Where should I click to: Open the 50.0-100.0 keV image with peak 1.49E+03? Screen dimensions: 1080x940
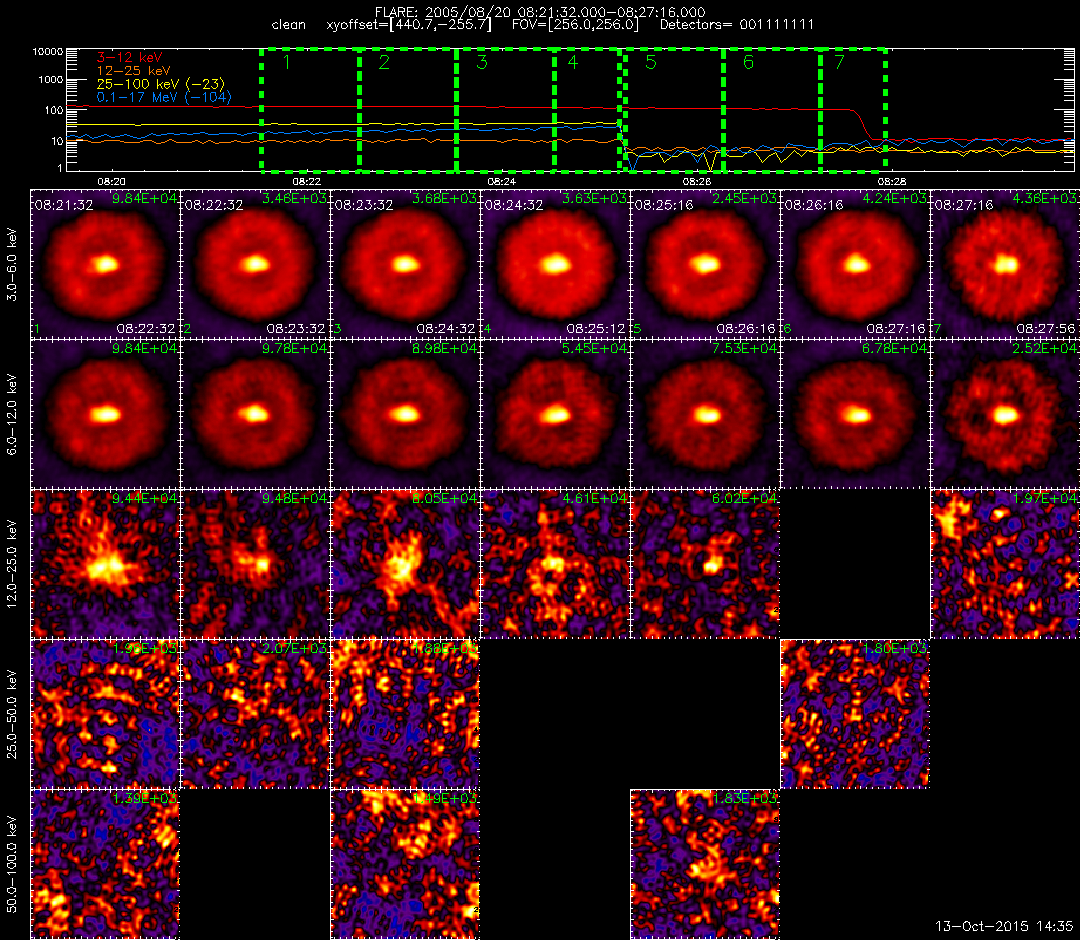(x=406, y=865)
